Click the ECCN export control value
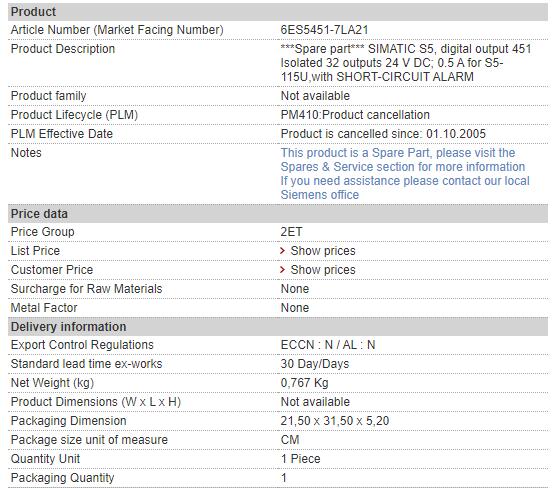The image size is (558, 488). (328, 345)
